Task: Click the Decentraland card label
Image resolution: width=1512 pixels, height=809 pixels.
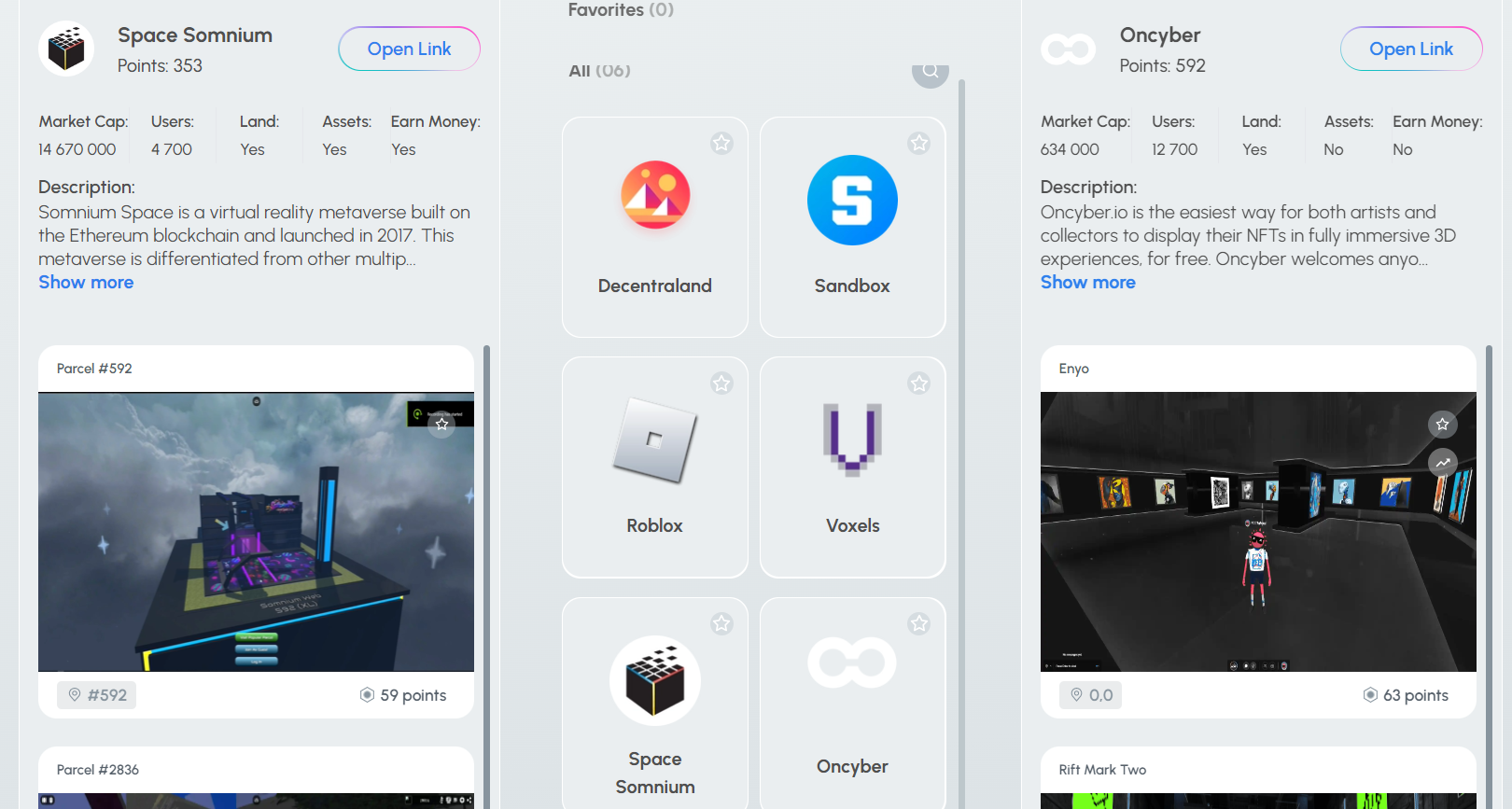Action: (655, 286)
